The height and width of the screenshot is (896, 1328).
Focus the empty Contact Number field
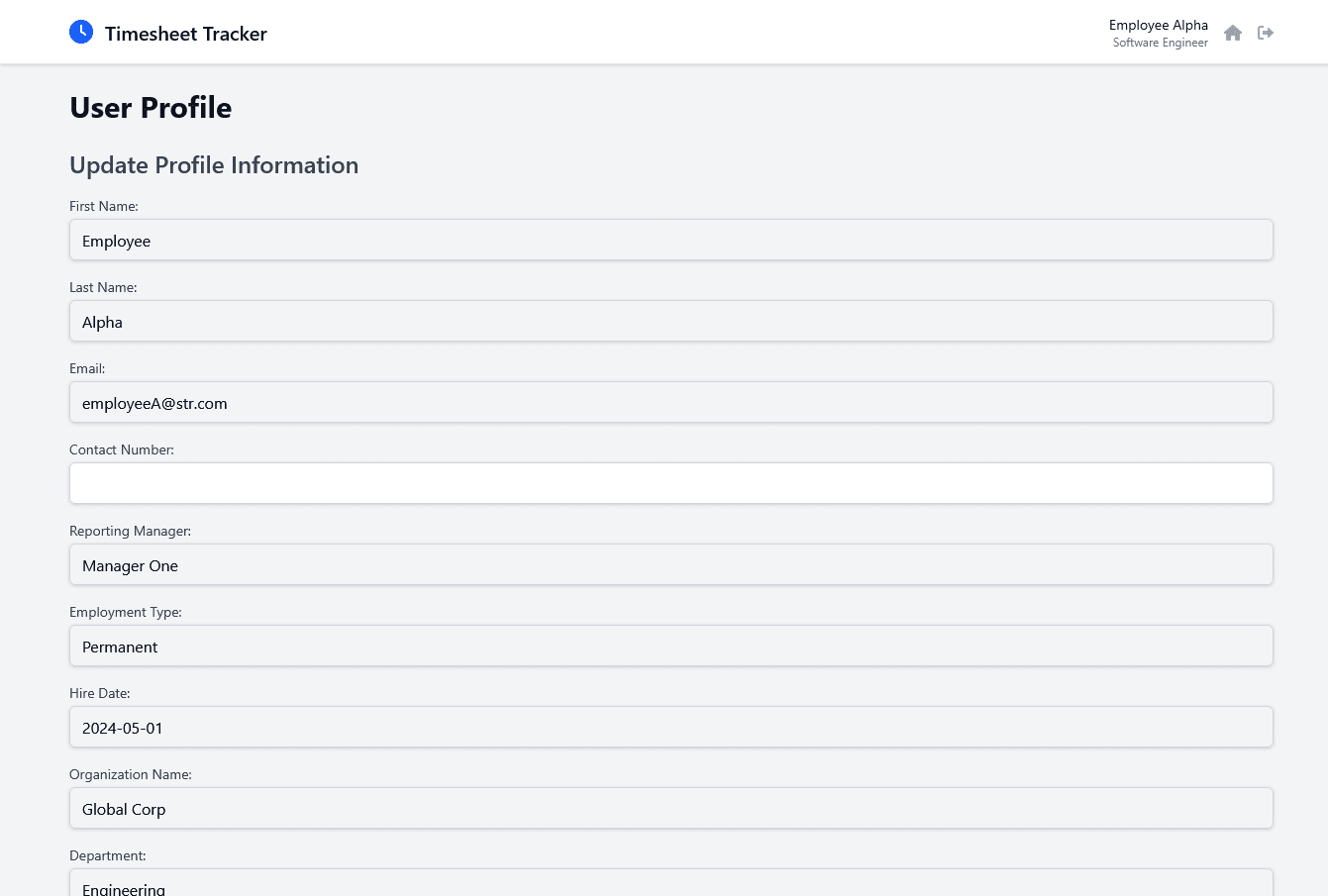tap(670, 483)
